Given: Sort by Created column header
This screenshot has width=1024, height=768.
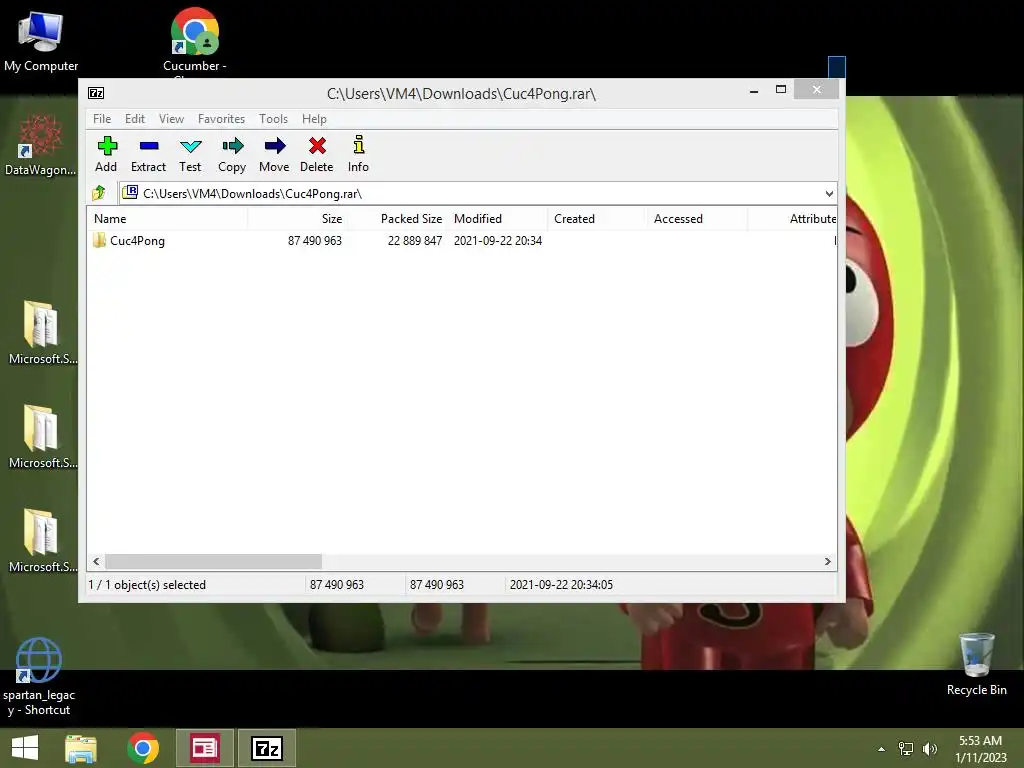Looking at the screenshot, I should (x=598, y=219).
